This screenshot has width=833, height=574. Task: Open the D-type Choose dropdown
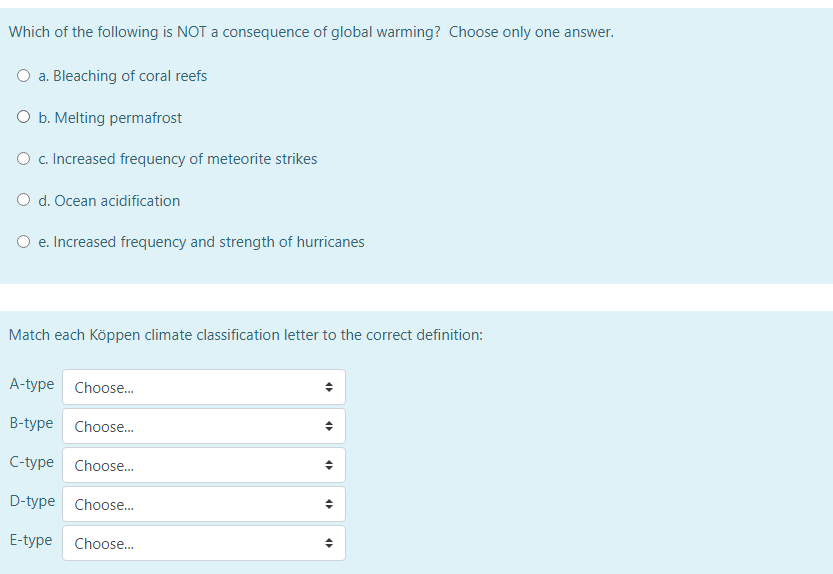pos(204,504)
